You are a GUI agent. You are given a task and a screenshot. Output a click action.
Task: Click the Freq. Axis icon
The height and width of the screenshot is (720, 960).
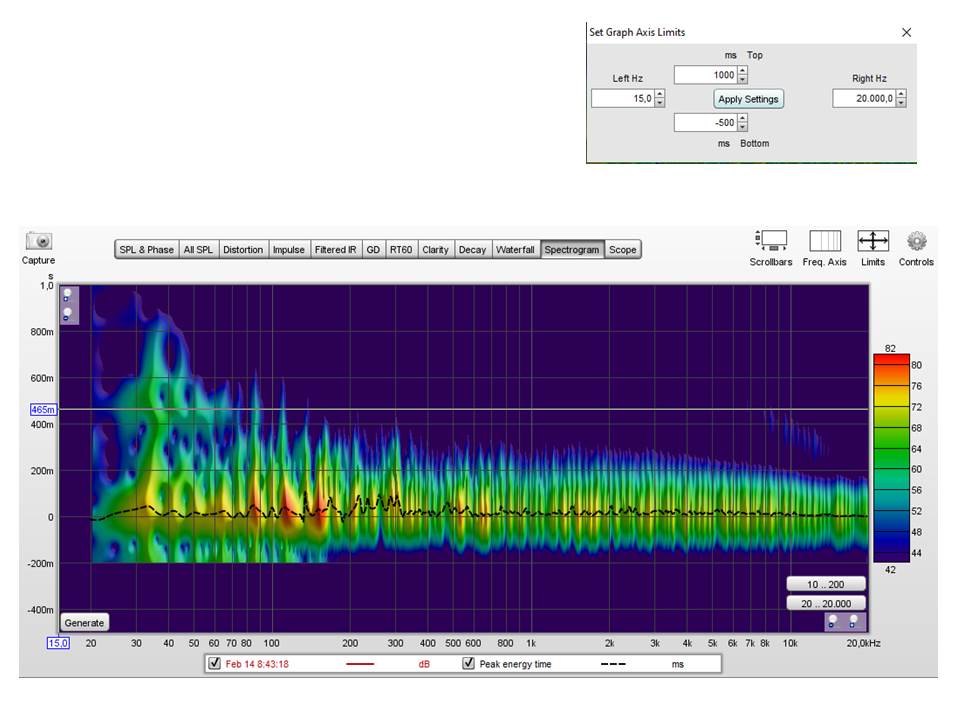pyautogui.click(x=824, y=241)
